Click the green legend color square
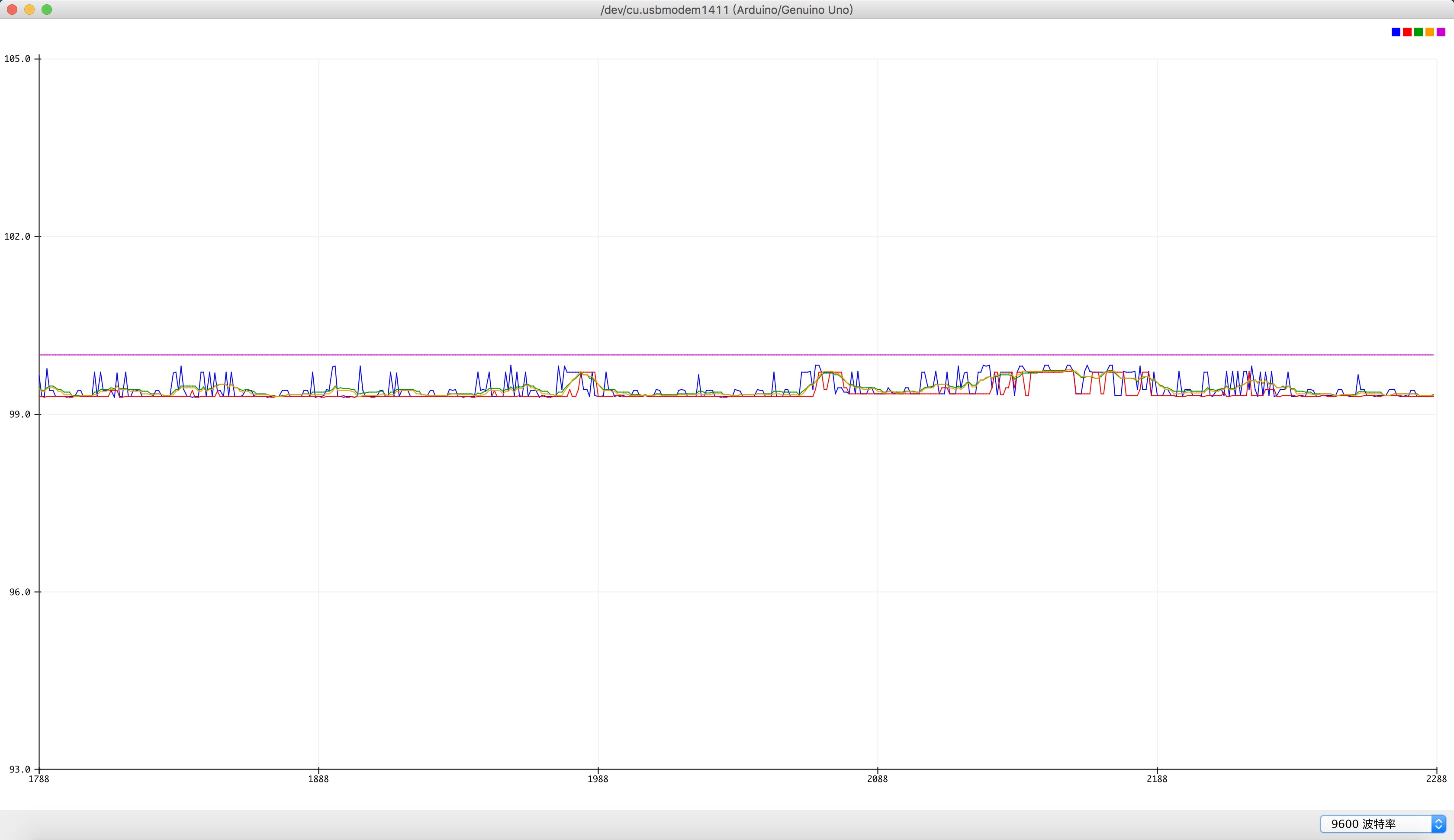1454x840 pixels. point(1418,32)
